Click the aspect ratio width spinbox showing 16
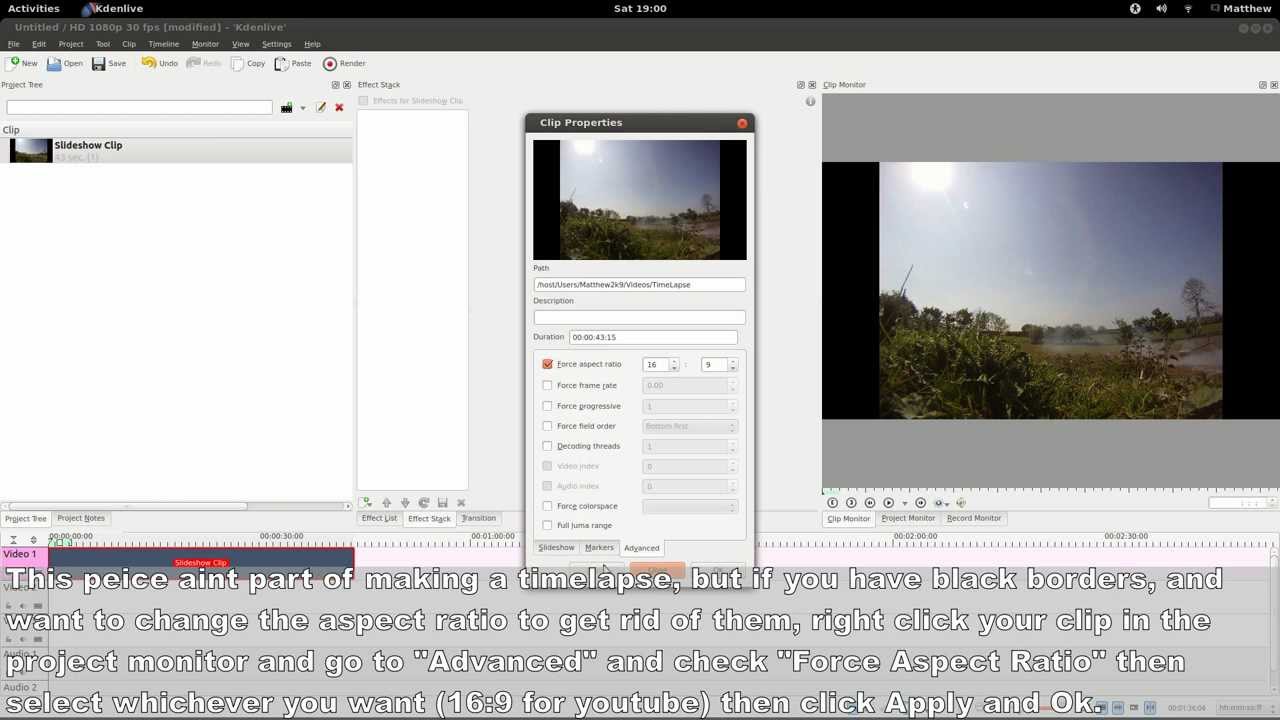1280x720 pixels. pos(661,365)
